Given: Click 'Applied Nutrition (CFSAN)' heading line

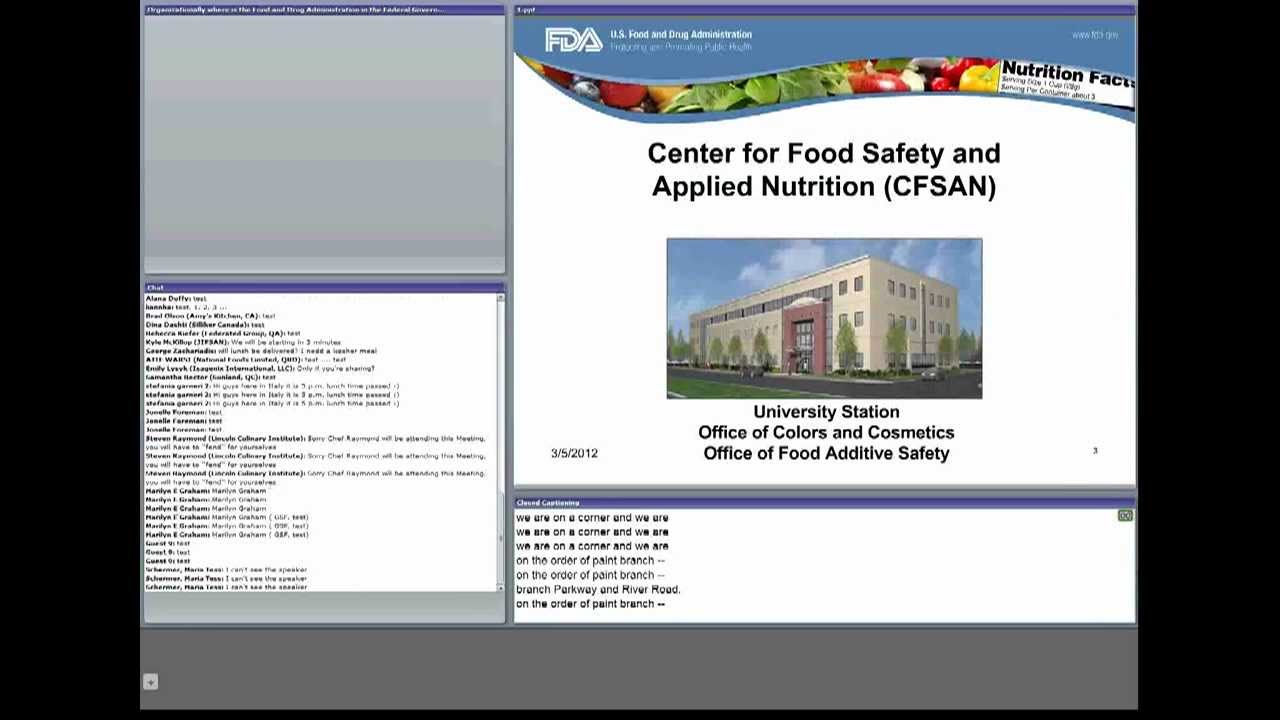Looking at the screenshot, I should pyautogui.click(x=824, y=186).
